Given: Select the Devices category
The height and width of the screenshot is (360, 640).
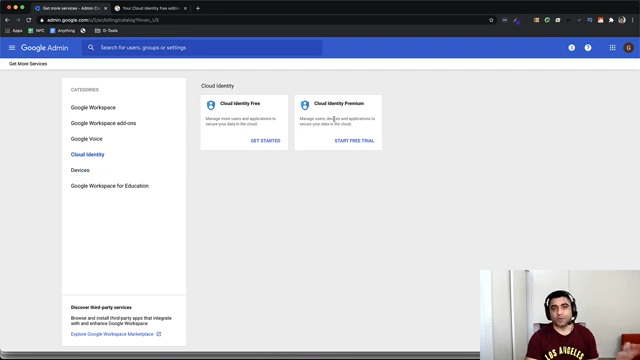Looking at the screenshot, I should pos(80,170).
